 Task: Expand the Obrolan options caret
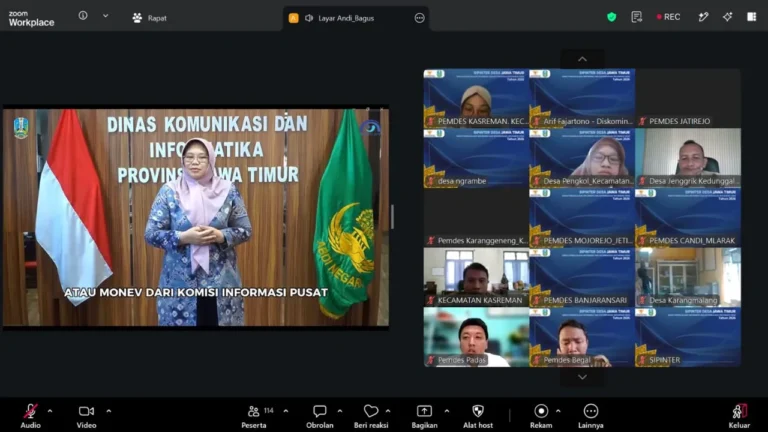pos(340,411)
